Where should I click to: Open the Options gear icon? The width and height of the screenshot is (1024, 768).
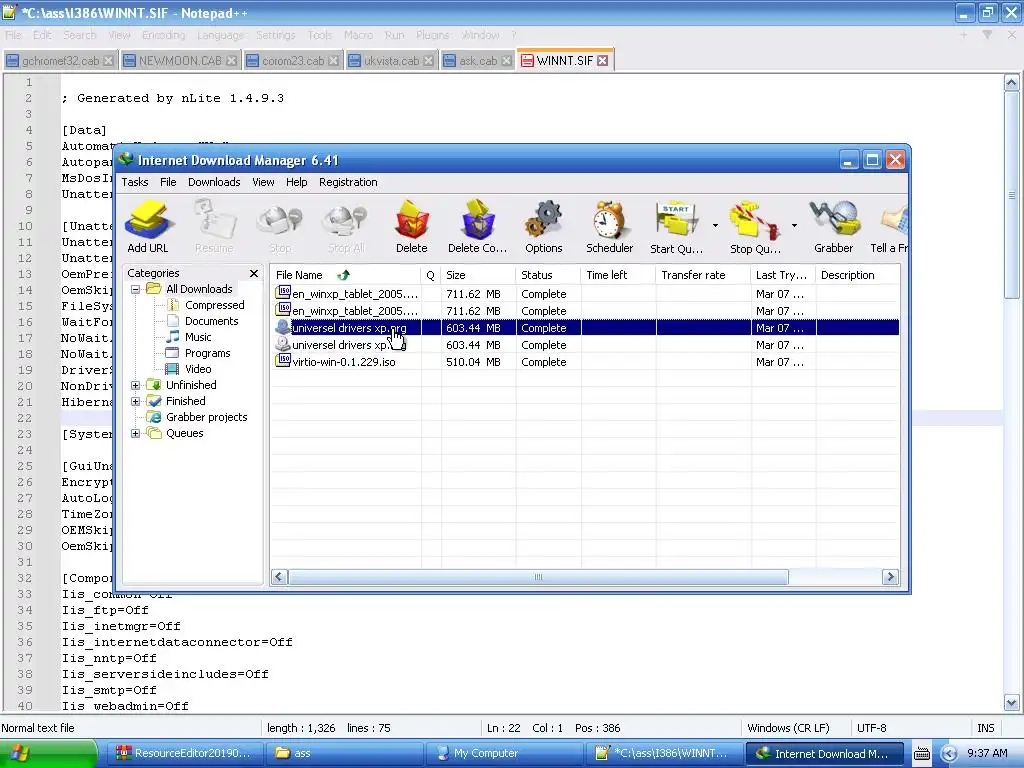tap(543, 226)
